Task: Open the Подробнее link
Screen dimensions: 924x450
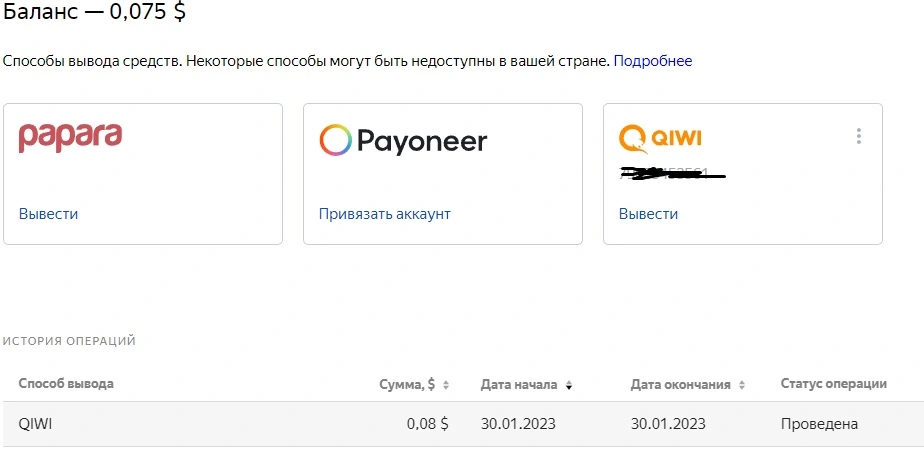Action: tap(653, 61)
